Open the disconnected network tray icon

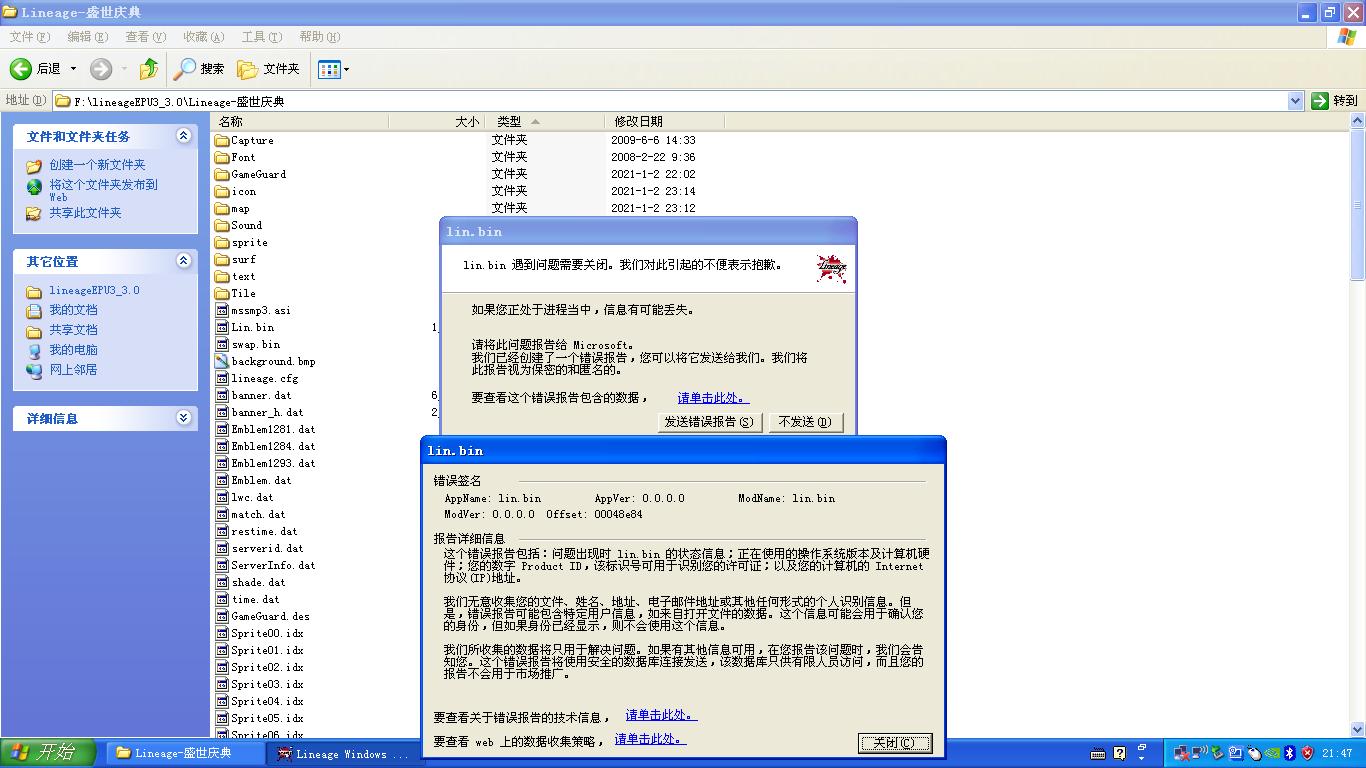(x=1182, y=753)
